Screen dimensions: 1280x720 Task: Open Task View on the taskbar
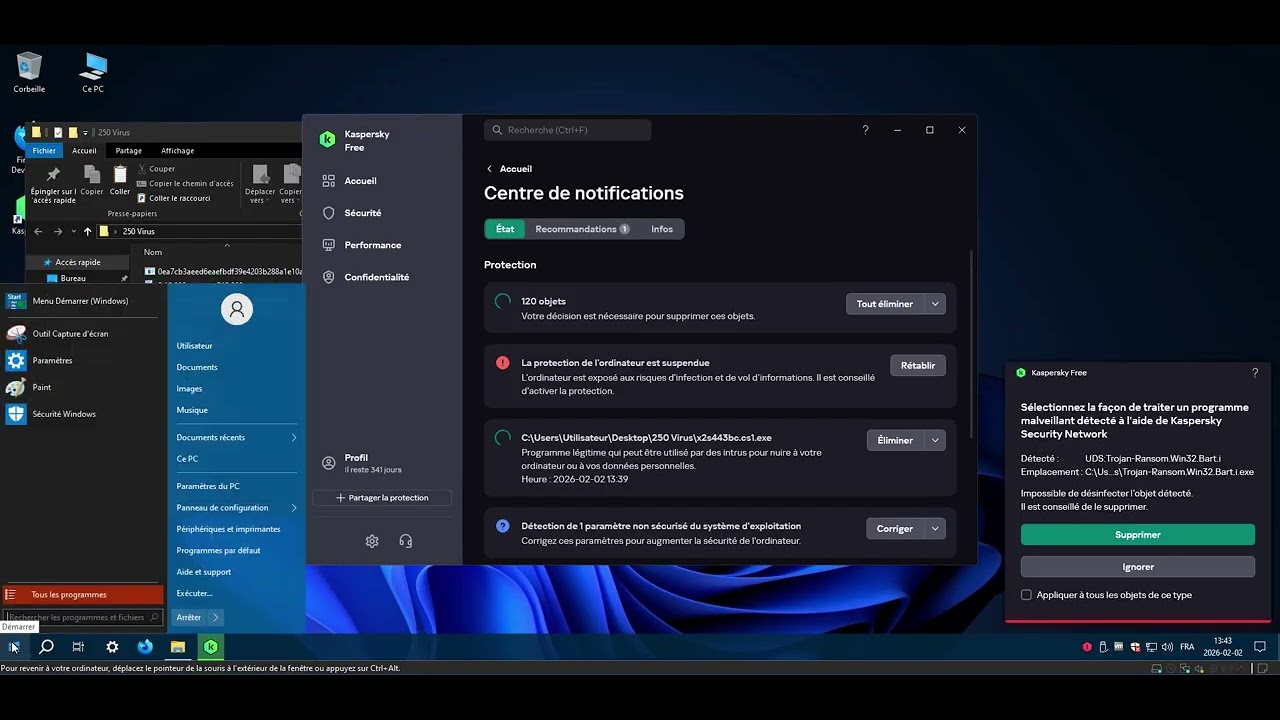(78, 647)
